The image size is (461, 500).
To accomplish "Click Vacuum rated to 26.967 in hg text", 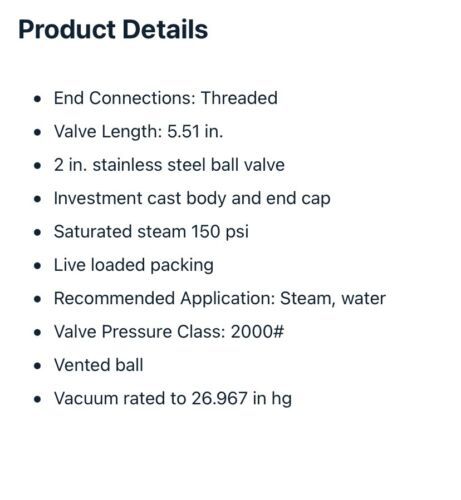I will click(173, 399).
